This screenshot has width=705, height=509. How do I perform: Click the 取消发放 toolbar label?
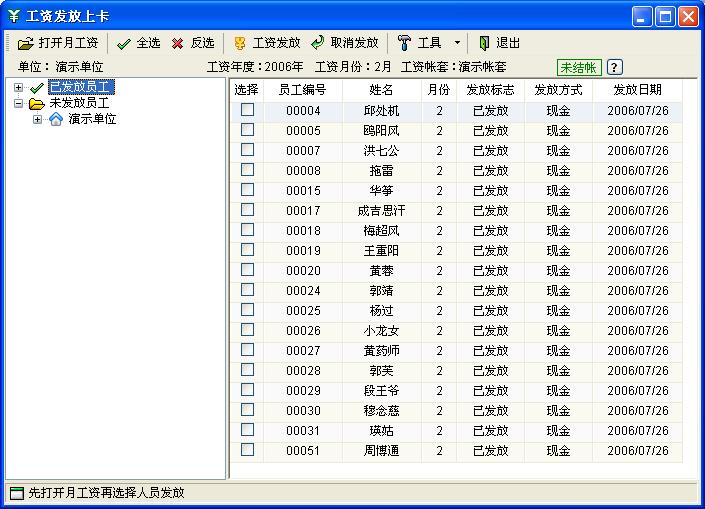(354, 43)
